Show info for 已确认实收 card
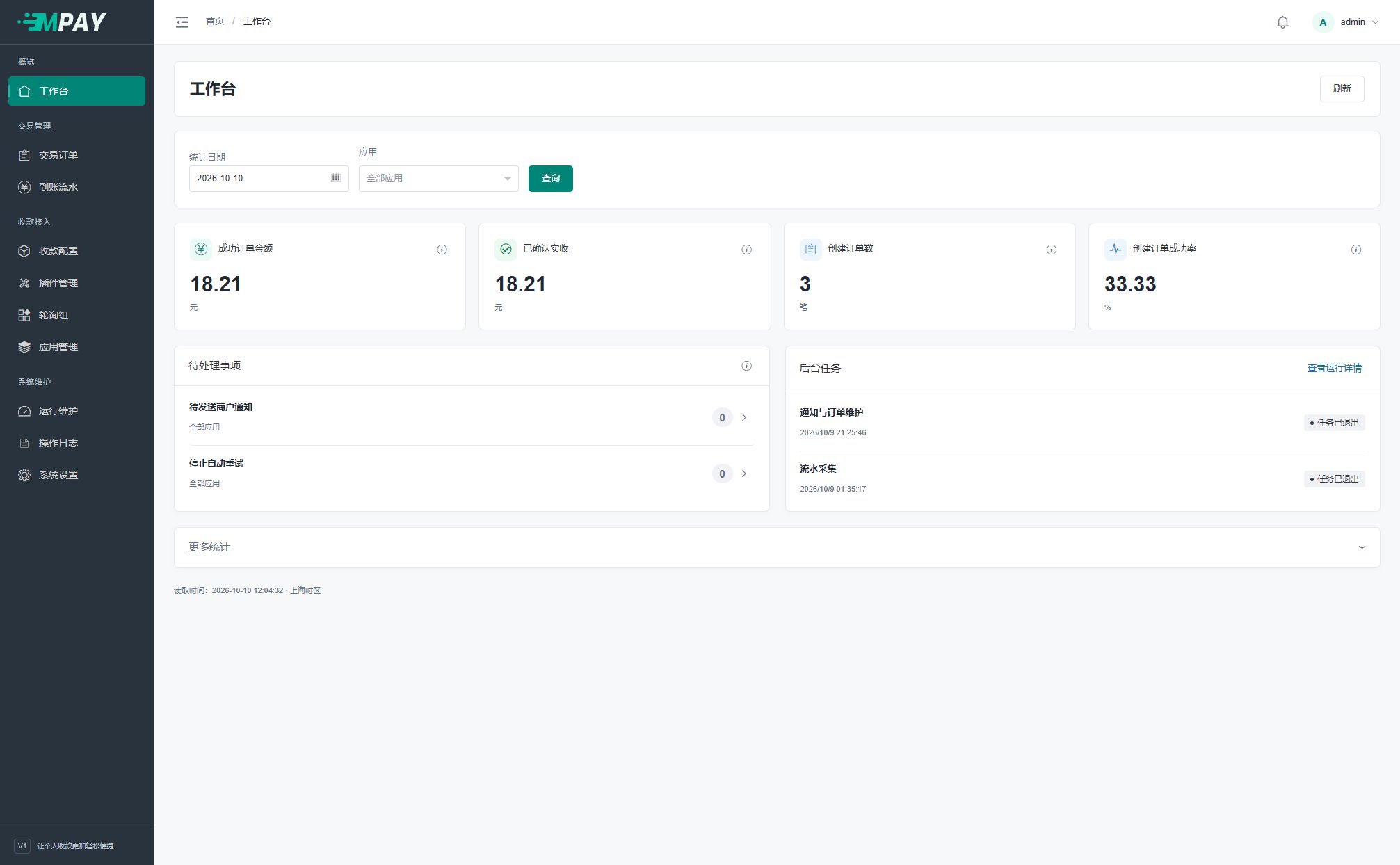Image resolution: width=1400 pixels, height=865 pixels. 746,250
